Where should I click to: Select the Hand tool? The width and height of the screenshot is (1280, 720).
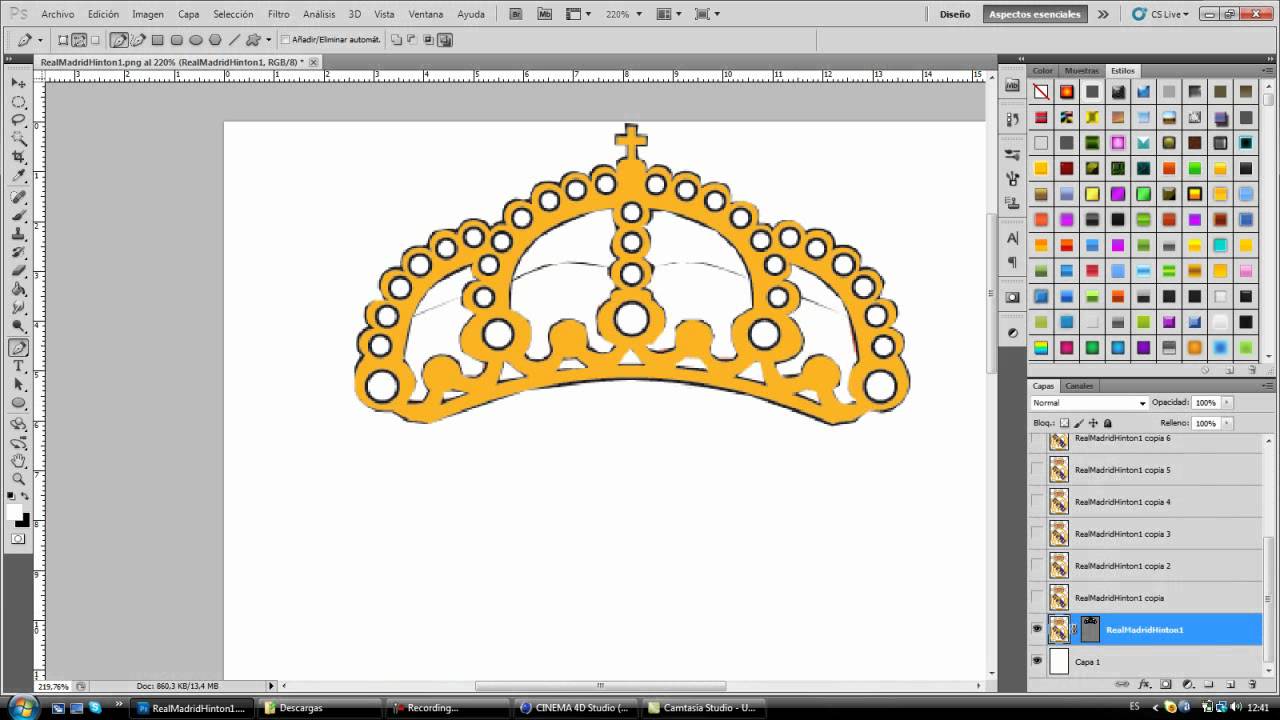(18, 461)
